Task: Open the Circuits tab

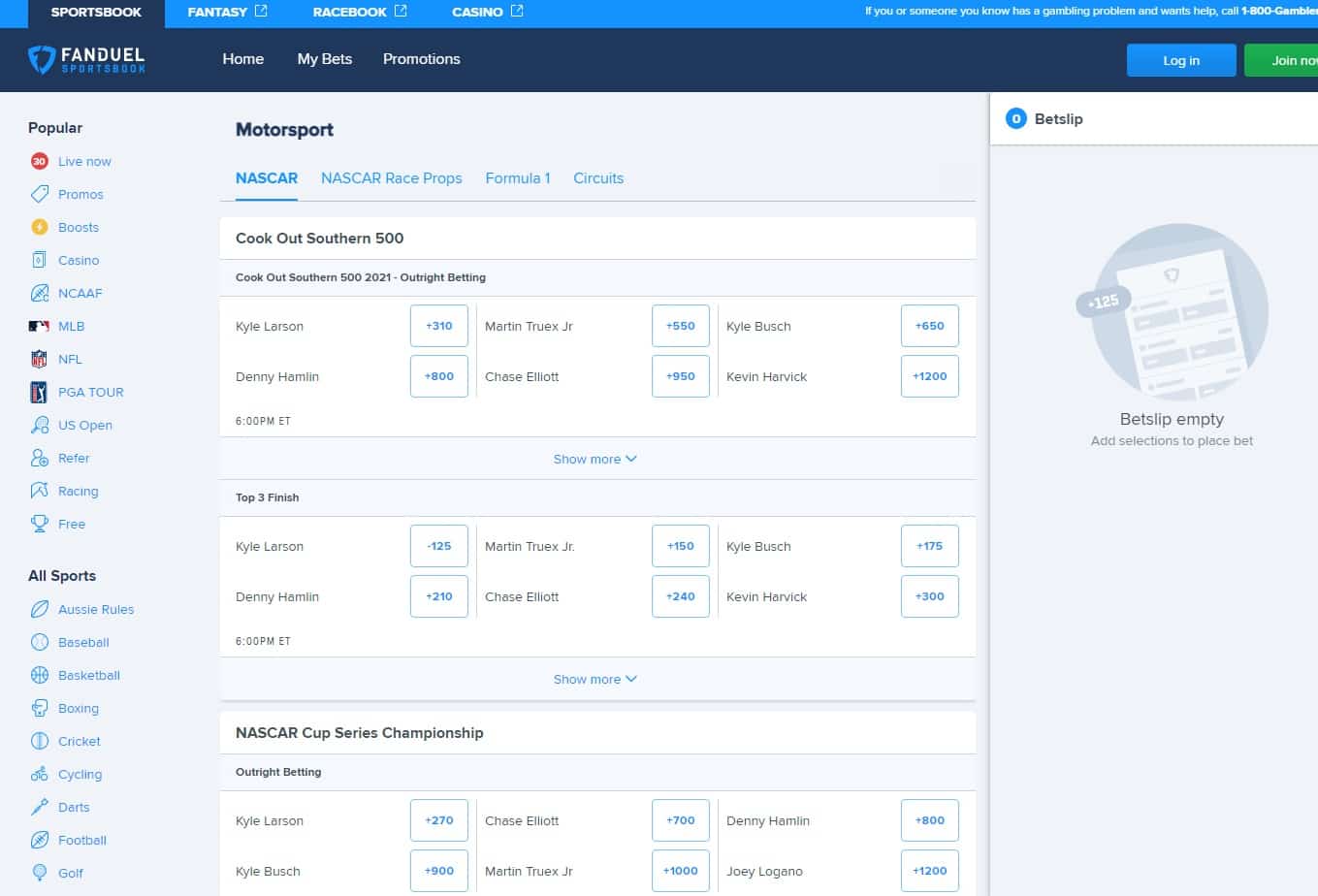Action: click(598, 178)
